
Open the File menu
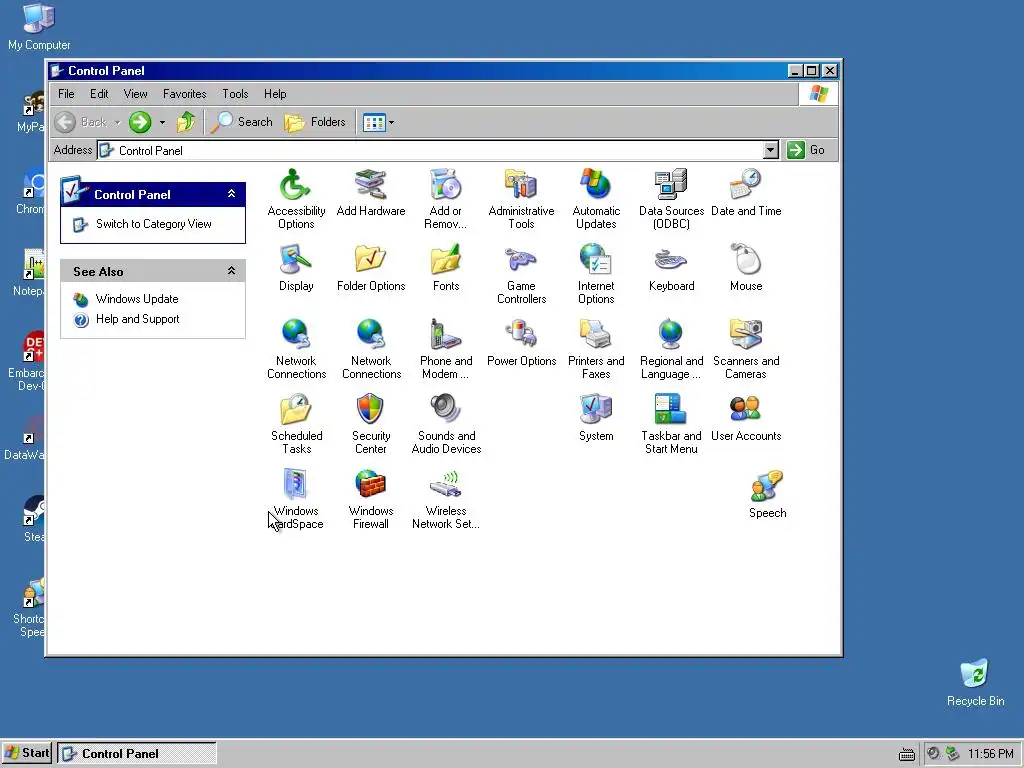click(66, 94)
